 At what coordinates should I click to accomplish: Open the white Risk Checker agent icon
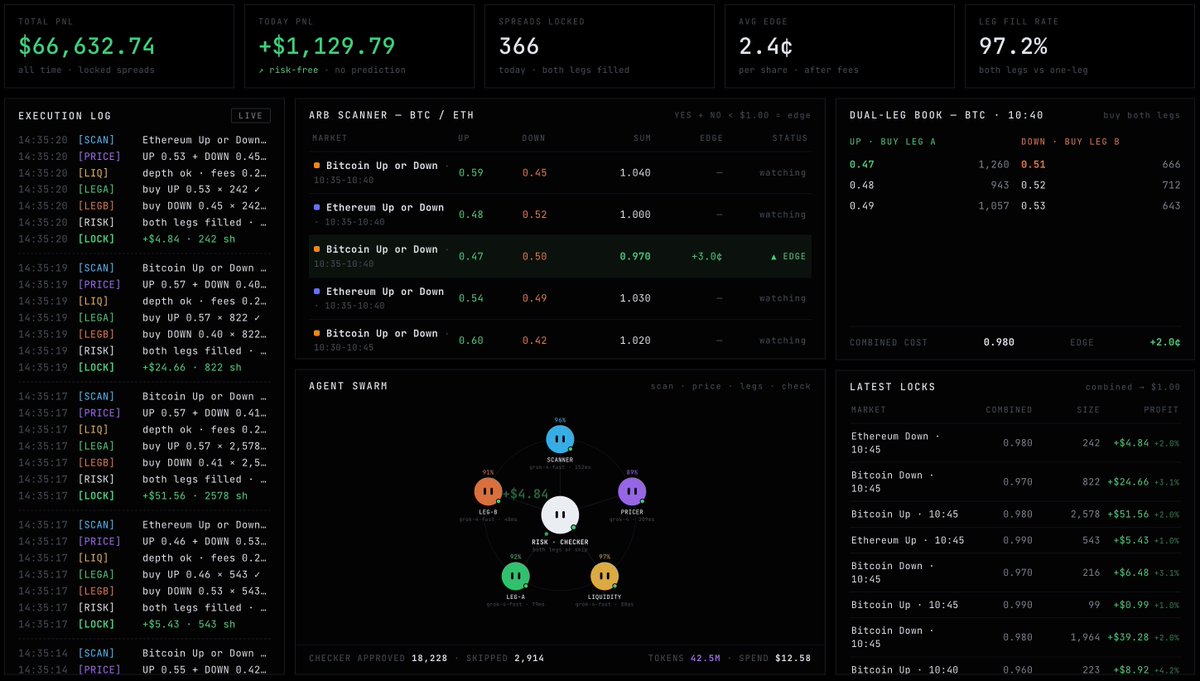coord(560,515)
